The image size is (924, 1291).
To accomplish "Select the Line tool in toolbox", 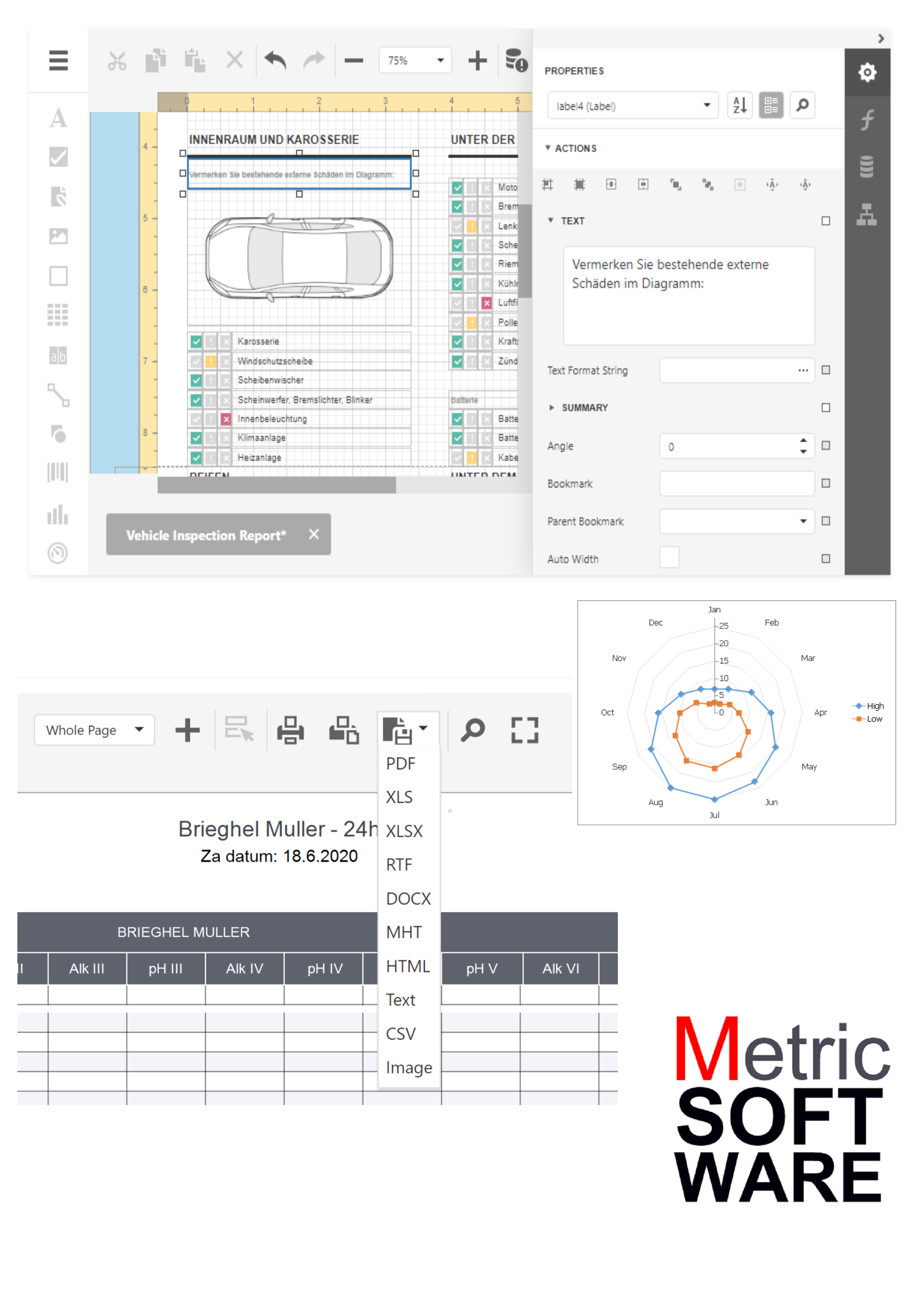I will [58, 395].
